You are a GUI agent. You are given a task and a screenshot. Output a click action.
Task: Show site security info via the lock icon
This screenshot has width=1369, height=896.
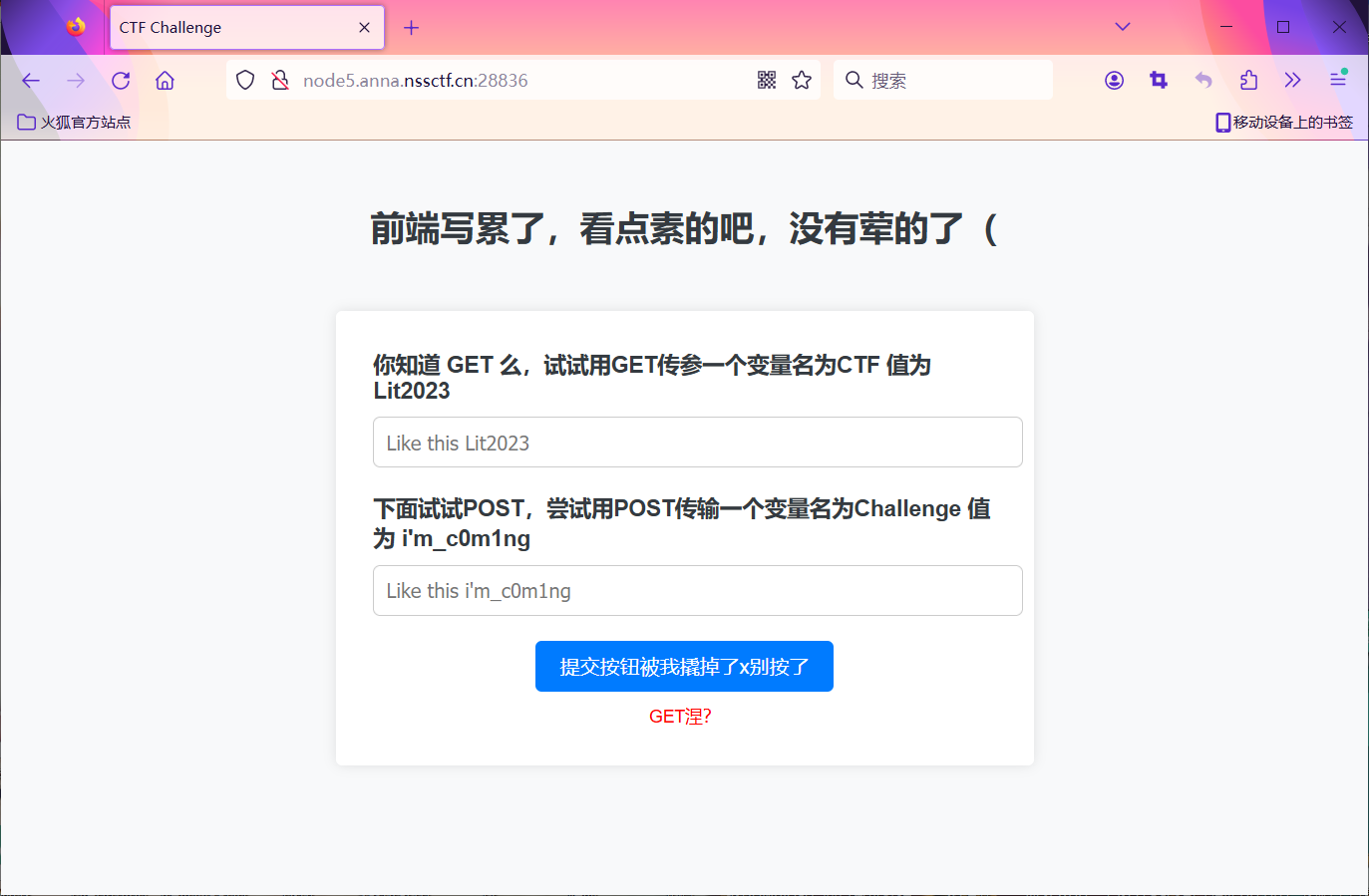click(280, 81)
